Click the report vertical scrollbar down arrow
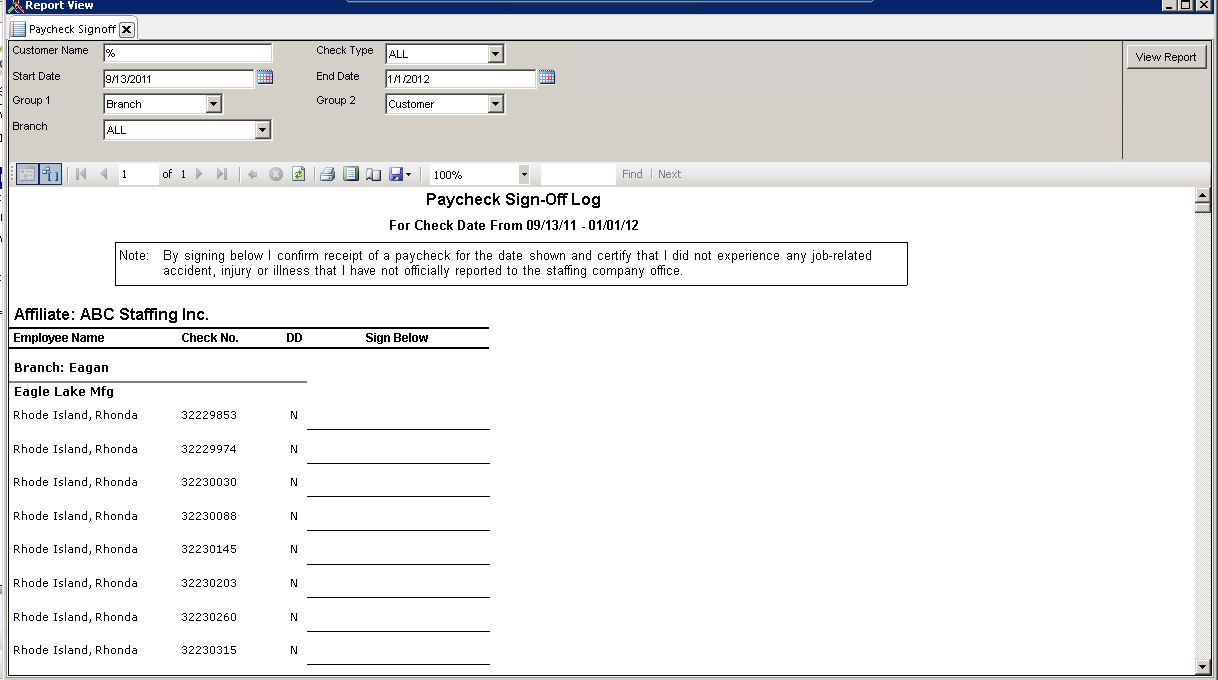The image size is (1218, 680). (1203, 667)
